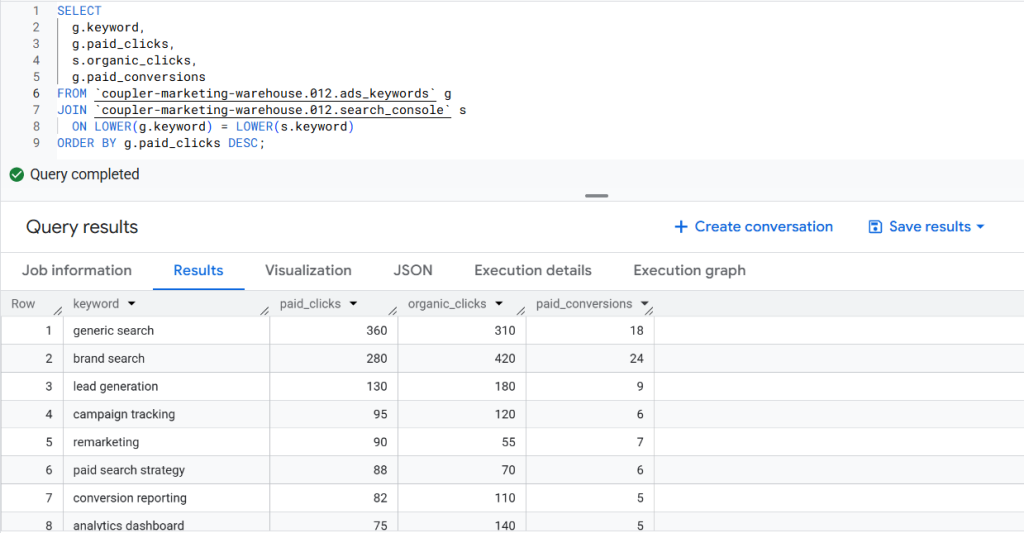Image resolution: width=1024 pixels, height=533 pixels.
Task: Click the paid_clicks column resize handle
Action: pos(393,310)
